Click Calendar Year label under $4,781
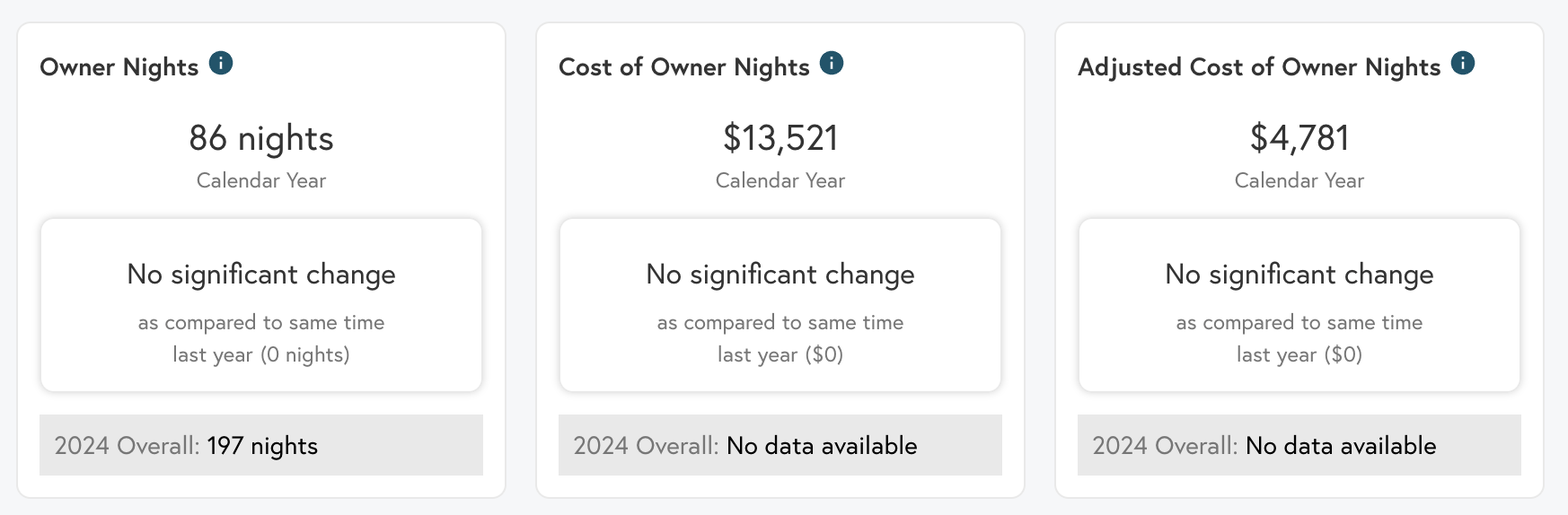Image resolution: width=1568 pixels, height=515 pixels. point(1299,180)
